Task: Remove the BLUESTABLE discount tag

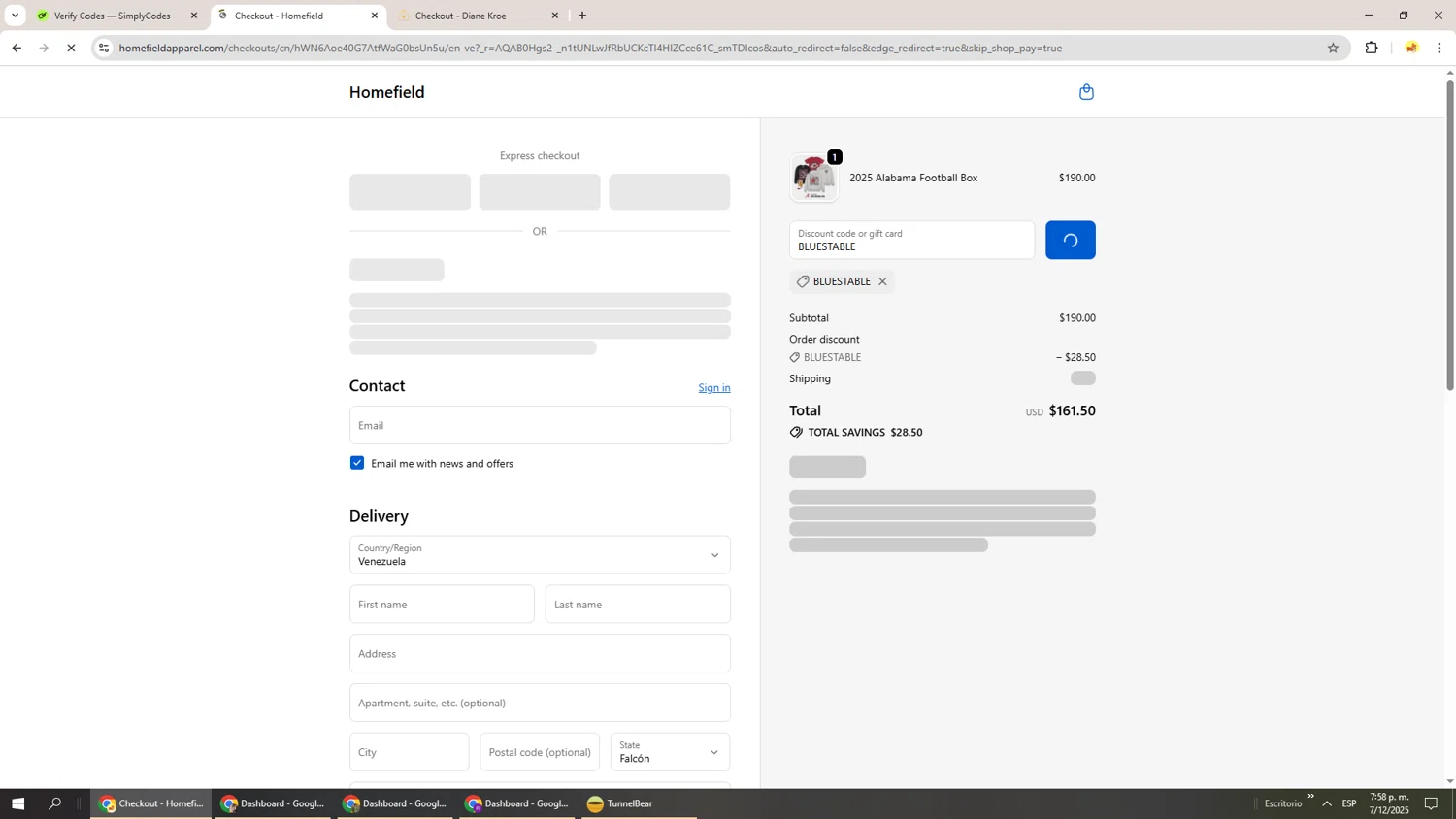Action: 882,281
